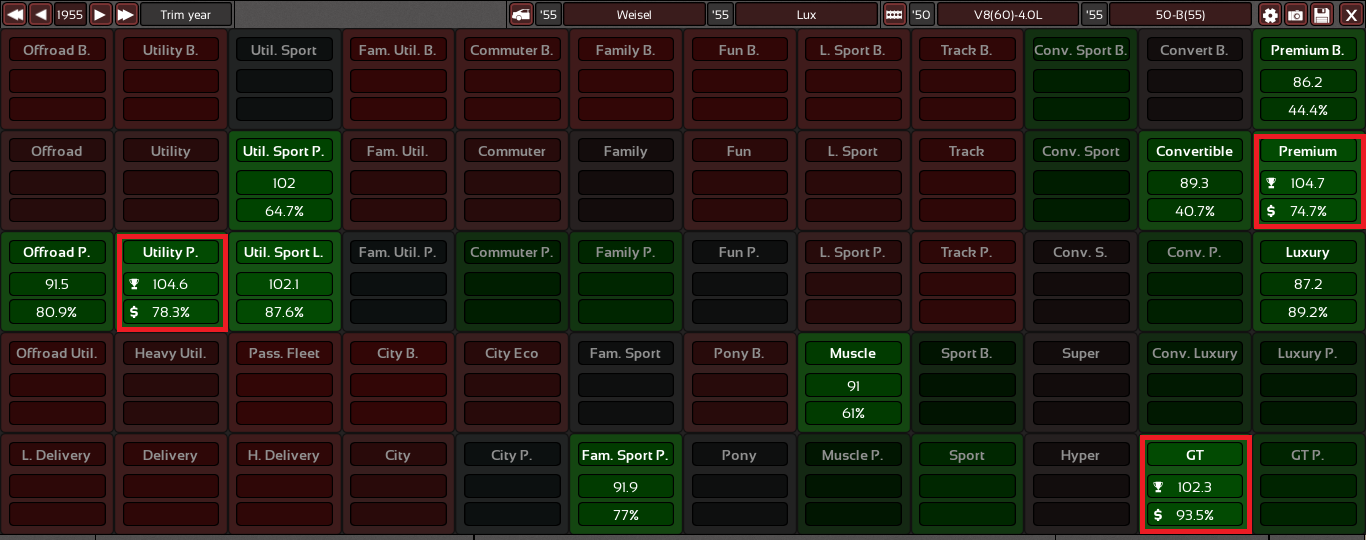This screenshot has height=540, width=1366.
Task: Save using the floppy disk icon
Action: click(1321, 15)
